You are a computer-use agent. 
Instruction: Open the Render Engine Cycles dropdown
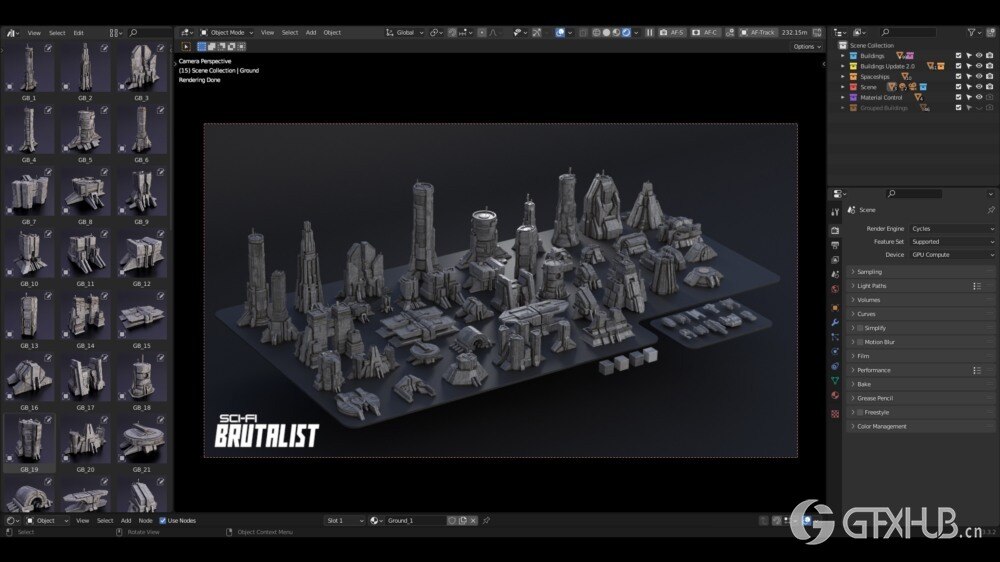coord(952,228)
